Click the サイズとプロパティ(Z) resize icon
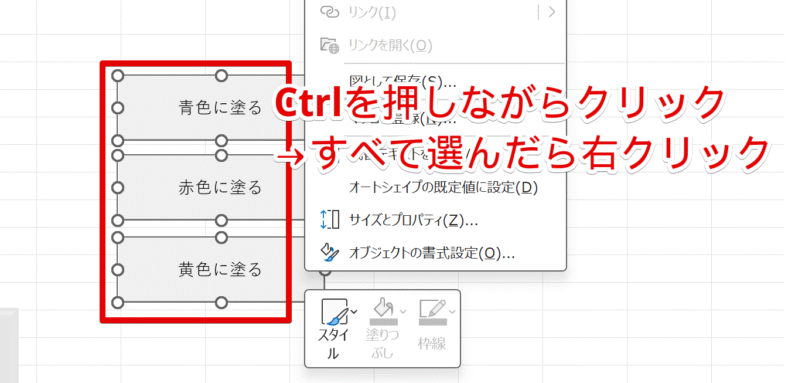This screenshot has height=383, width=812. [329, 220]
